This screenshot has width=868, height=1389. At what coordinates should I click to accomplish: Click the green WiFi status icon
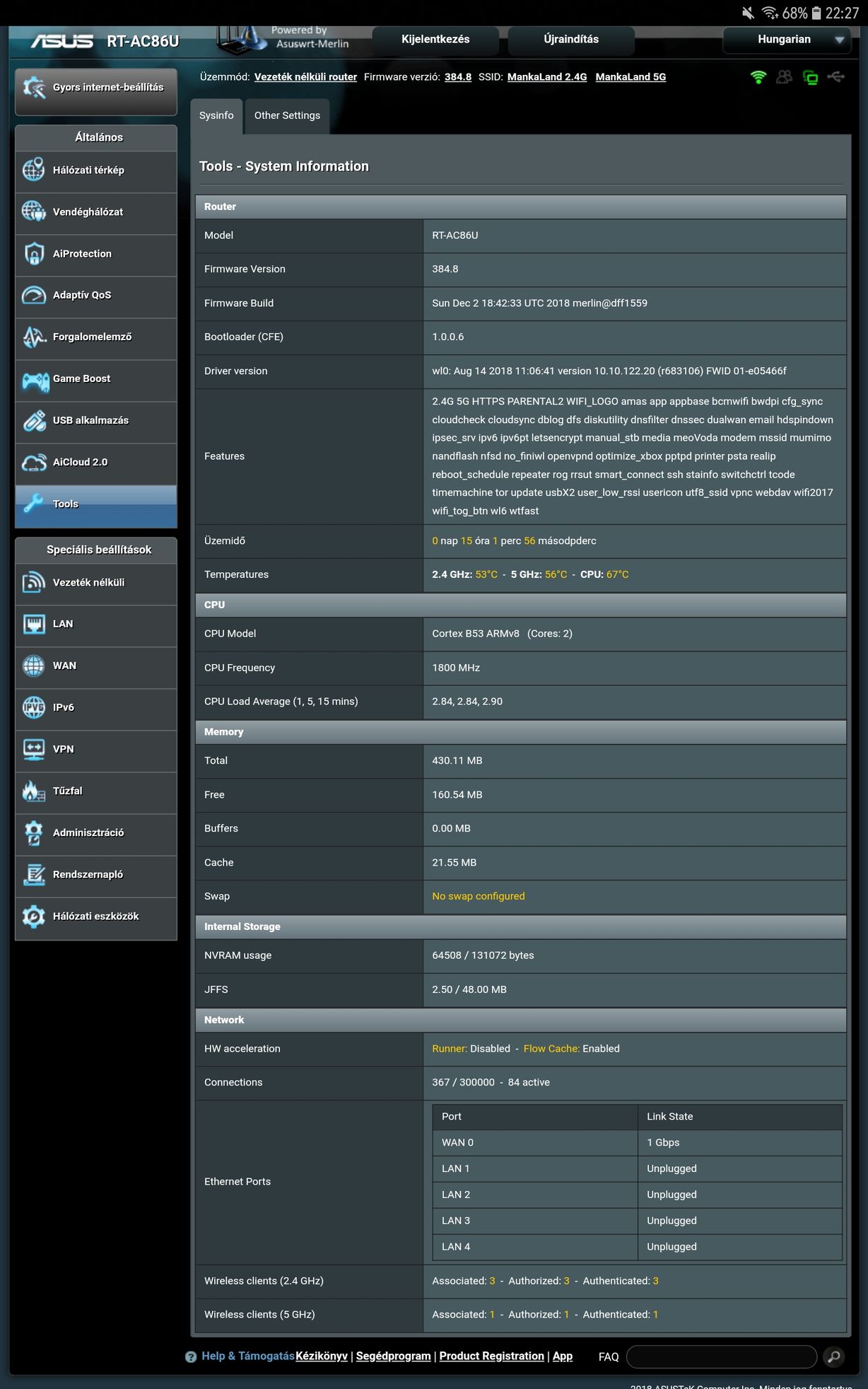[758, 77]
